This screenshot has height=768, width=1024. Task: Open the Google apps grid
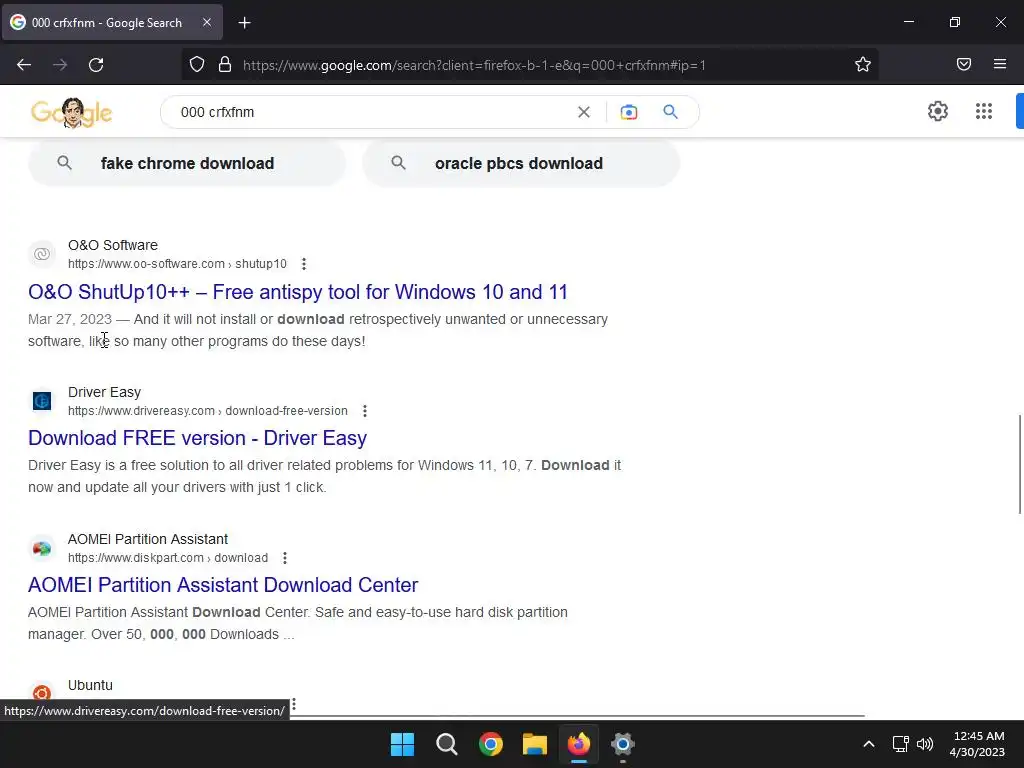tap(984, 111)
